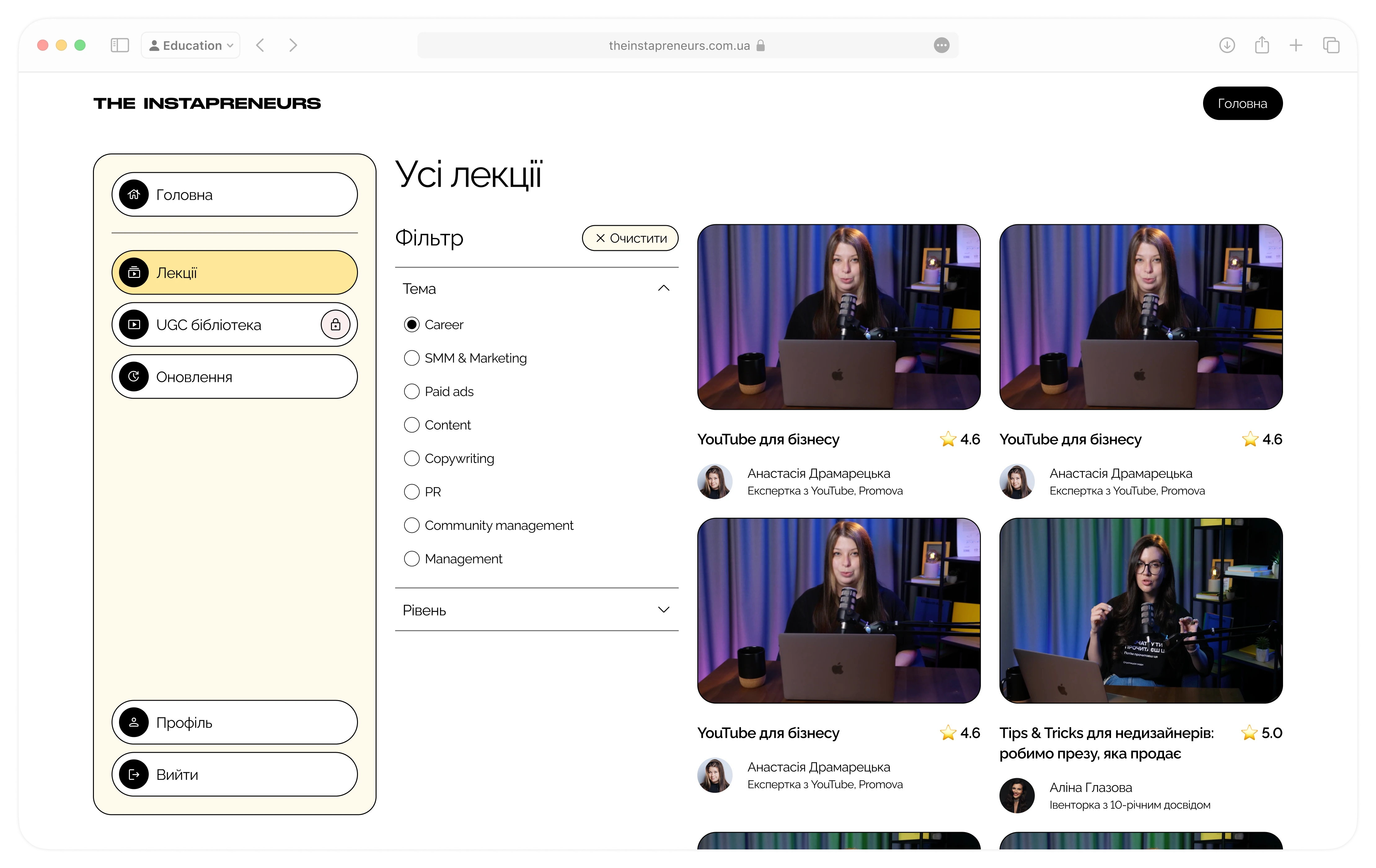This screenshot has width=1376, height=868.
Task: Open Safari downloads icon
Action: coord(1227,45)
